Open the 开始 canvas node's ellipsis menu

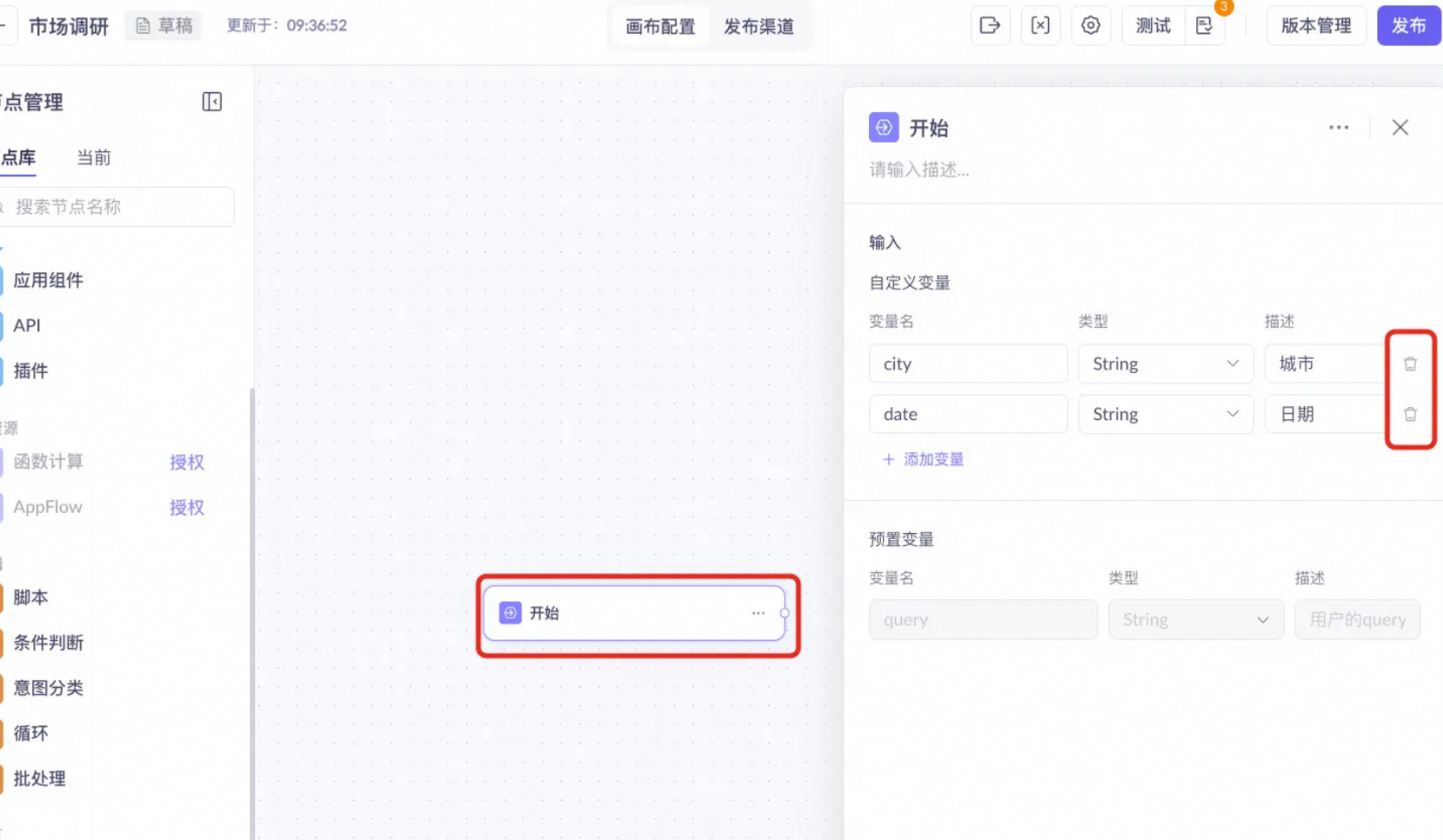coord(758,613)
